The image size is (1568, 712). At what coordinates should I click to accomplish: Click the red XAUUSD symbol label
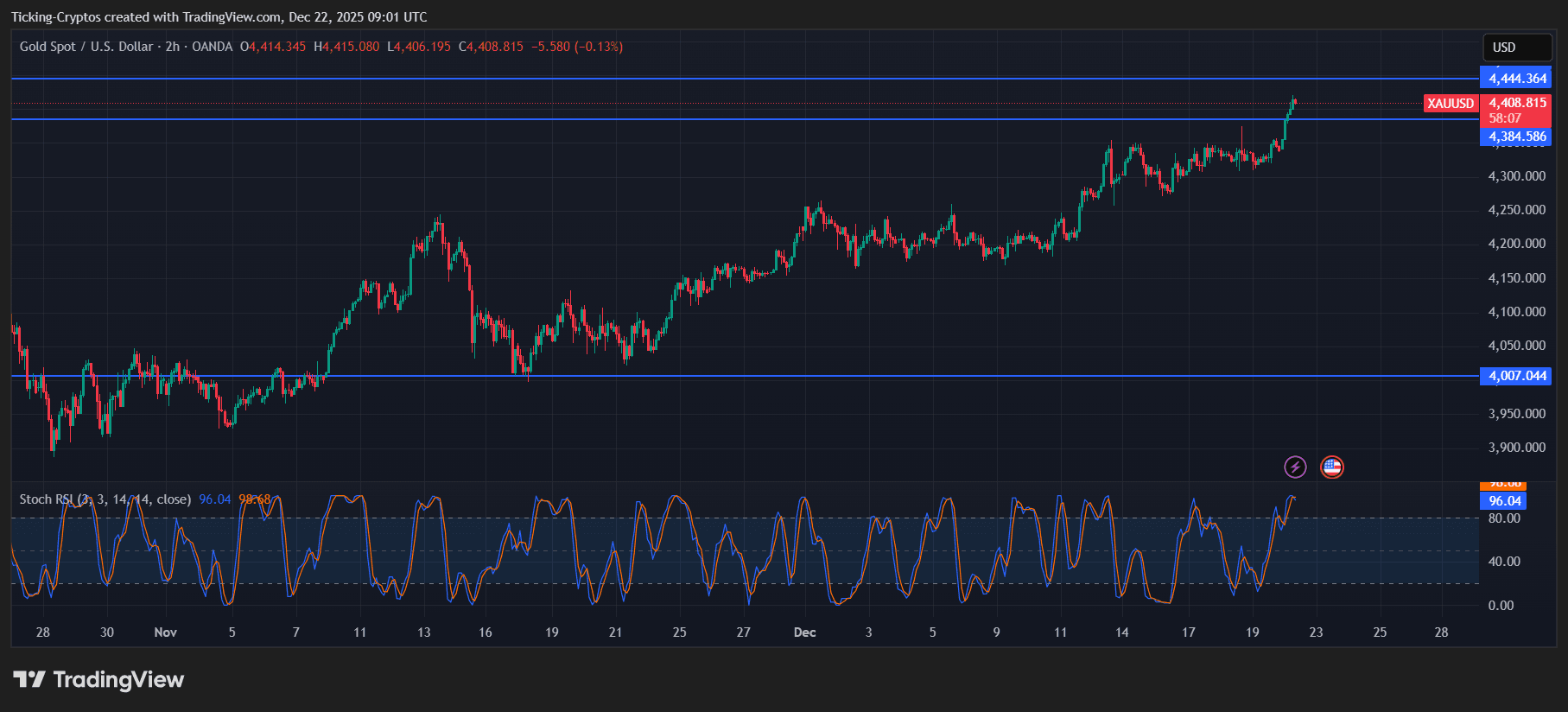pyautogui.click(x=1450, y=104)
